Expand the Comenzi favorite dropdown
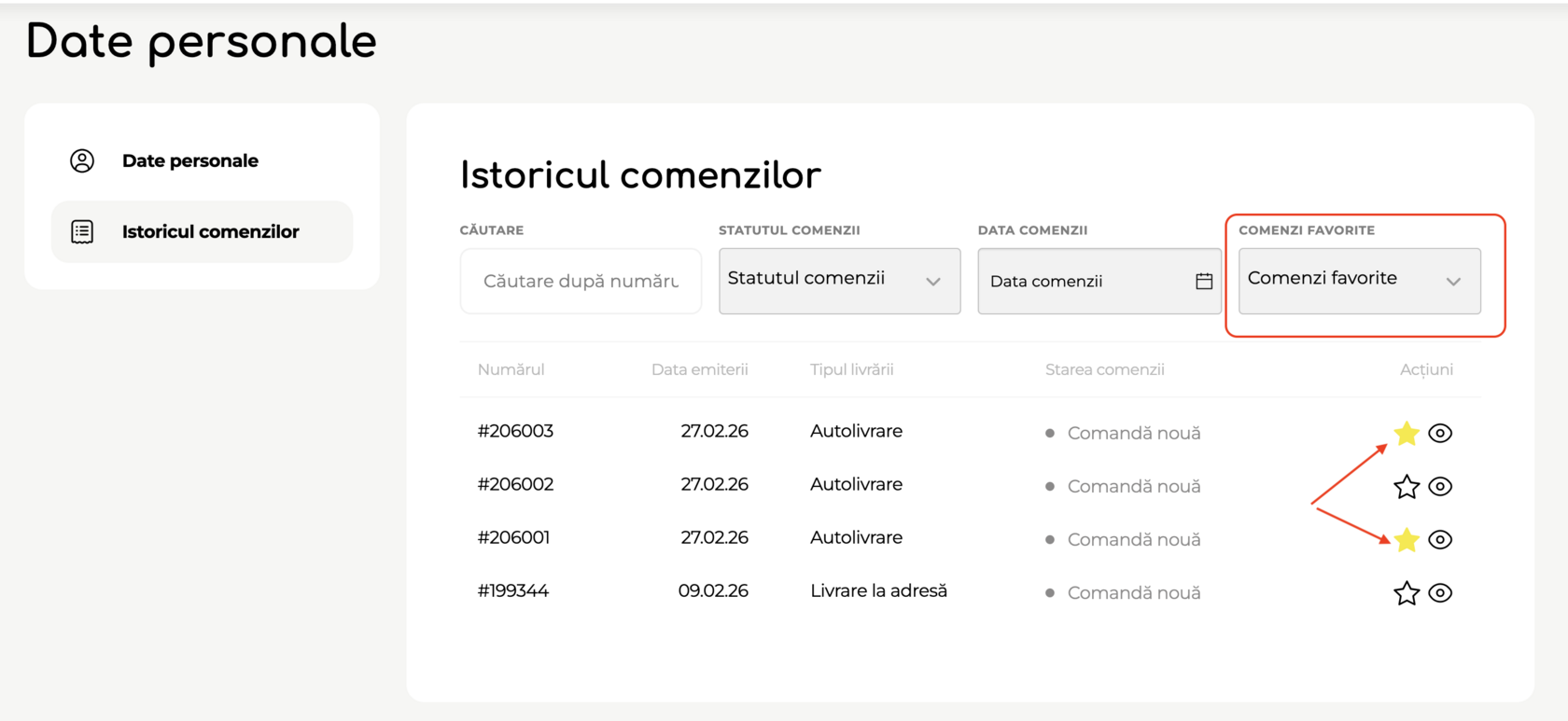The image size is (1568, 721). coord(1359,281)
